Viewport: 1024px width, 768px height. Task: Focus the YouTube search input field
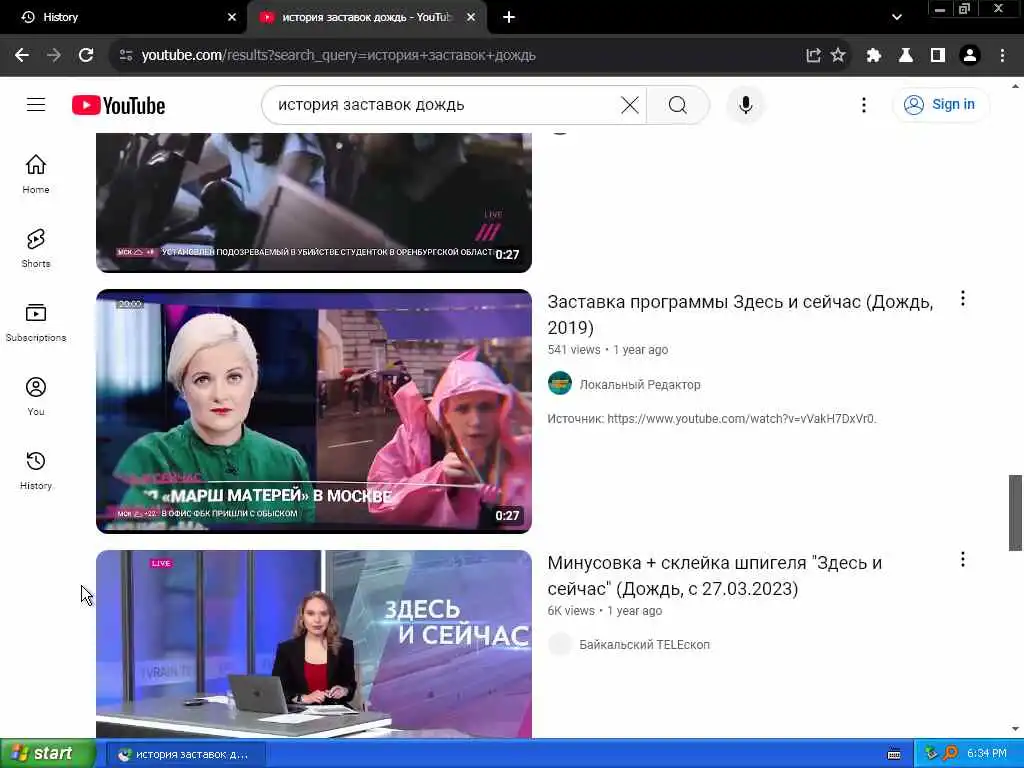point(444,104)
